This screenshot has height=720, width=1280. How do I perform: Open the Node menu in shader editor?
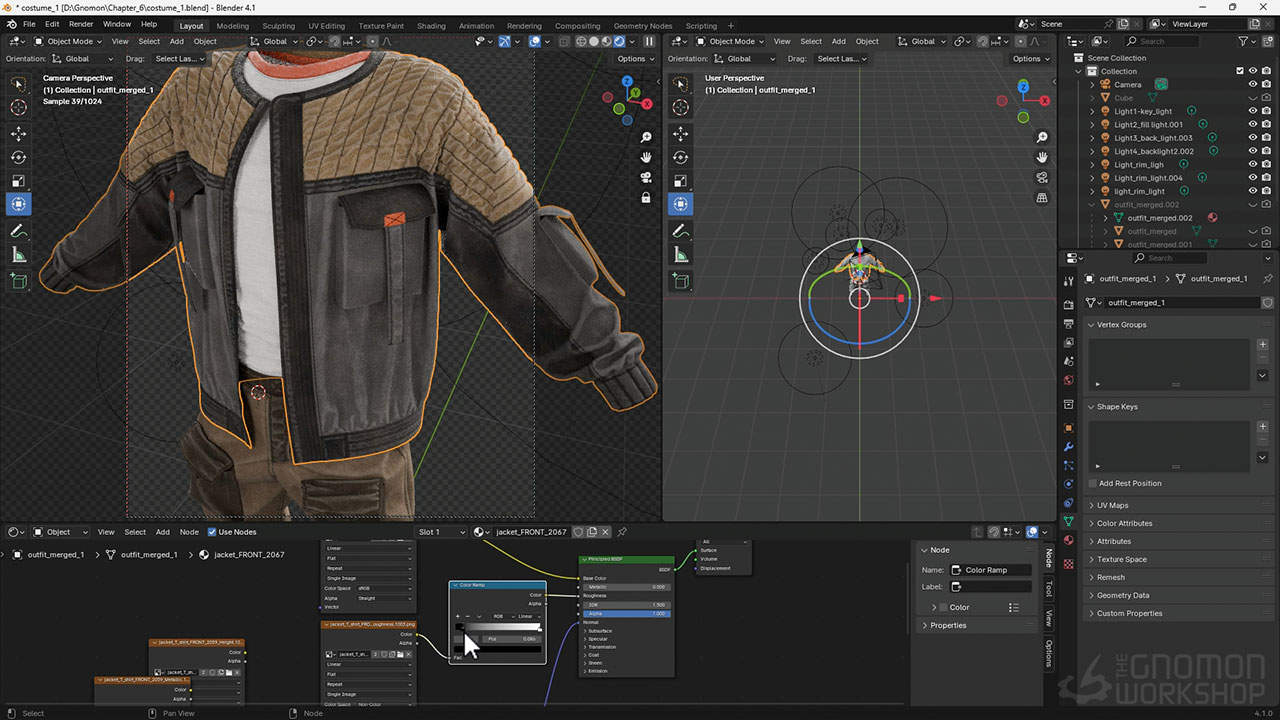(x=189, y=532)
